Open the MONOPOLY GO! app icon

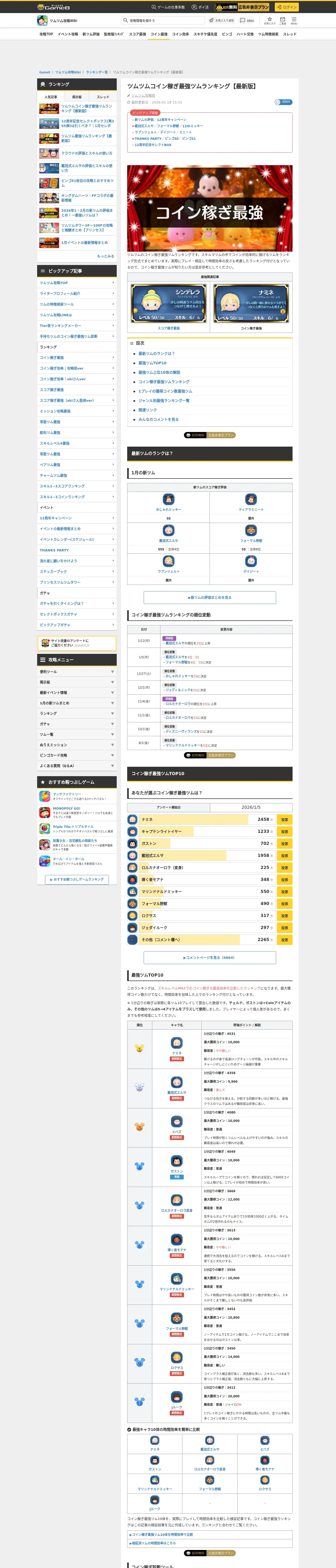tap(44, 812)
